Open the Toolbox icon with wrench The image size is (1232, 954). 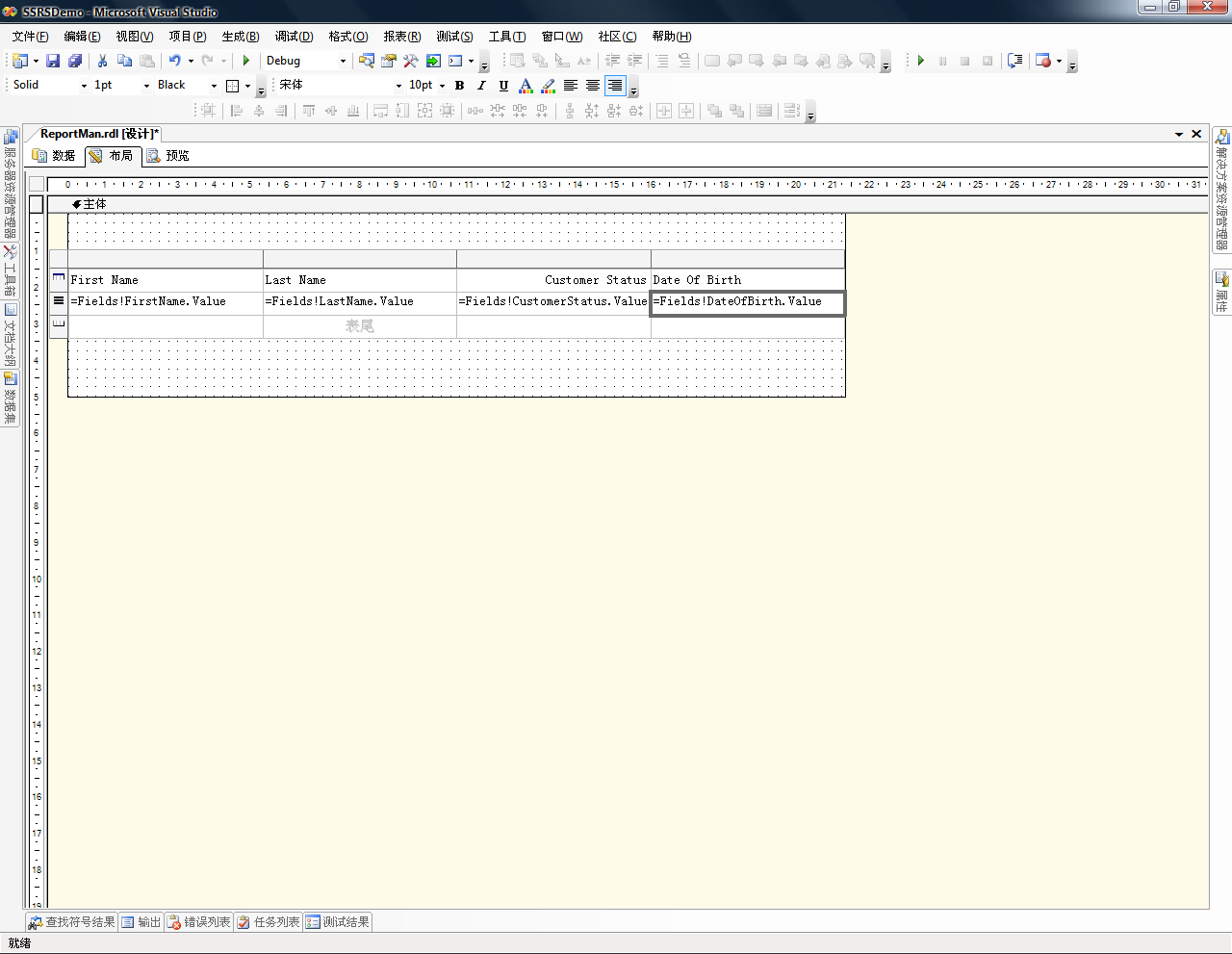411,61
